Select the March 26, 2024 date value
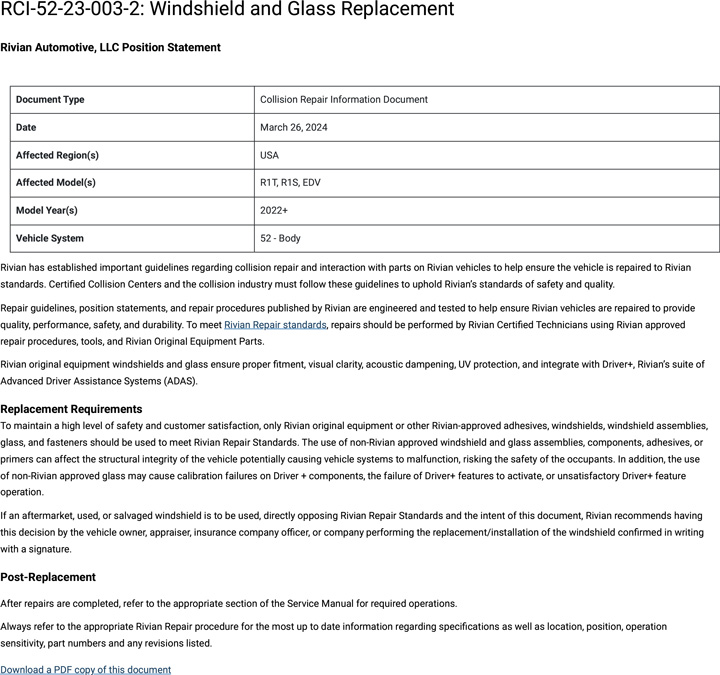The width and height of the screenshot is (720, 675). 293,128
